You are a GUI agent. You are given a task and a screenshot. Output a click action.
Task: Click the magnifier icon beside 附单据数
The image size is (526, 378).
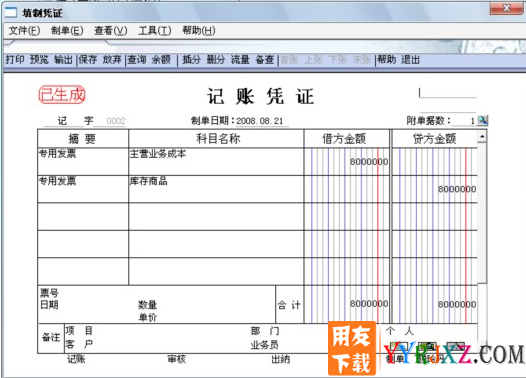[482, 120]
